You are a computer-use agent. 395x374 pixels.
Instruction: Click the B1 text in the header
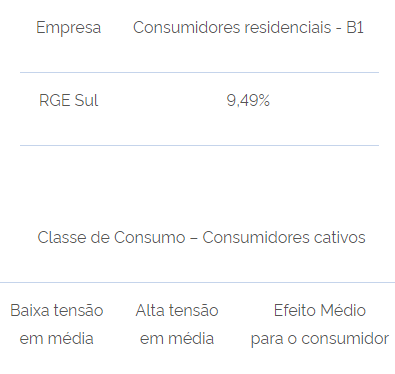[355, 27]
